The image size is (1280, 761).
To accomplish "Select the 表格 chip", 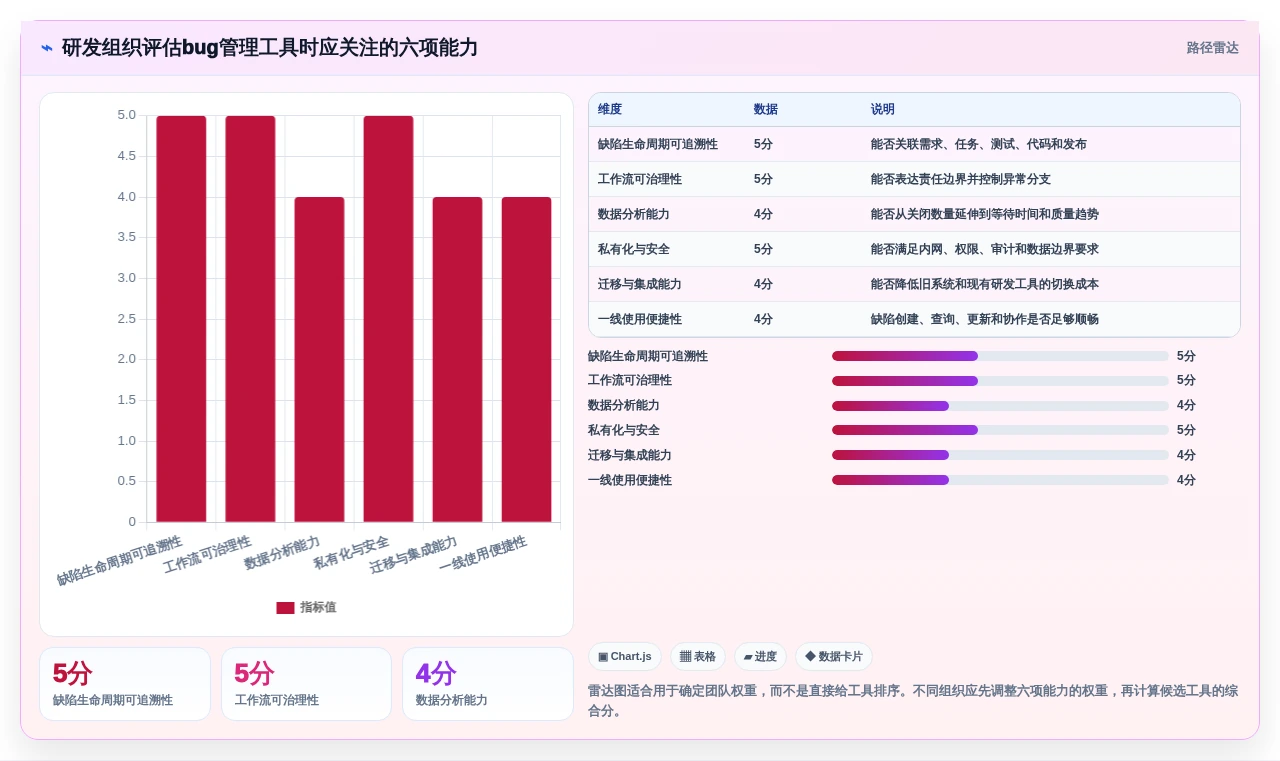I will tap(698, 657).
